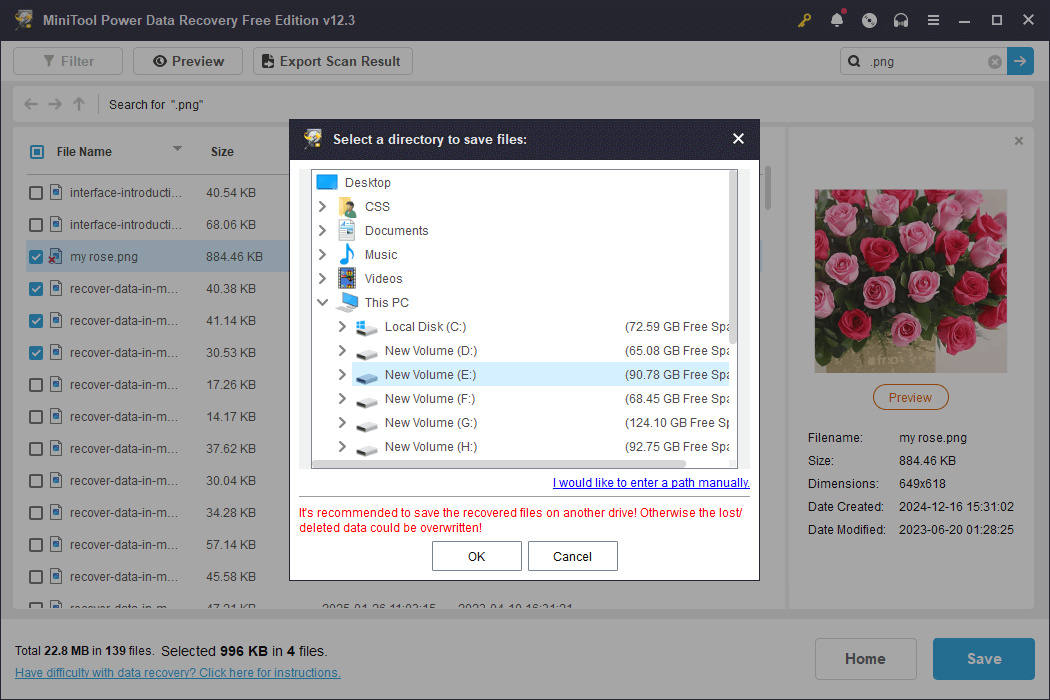Click the rose image preview thumbnail
1050x700 pixels.
pos(910,280)
